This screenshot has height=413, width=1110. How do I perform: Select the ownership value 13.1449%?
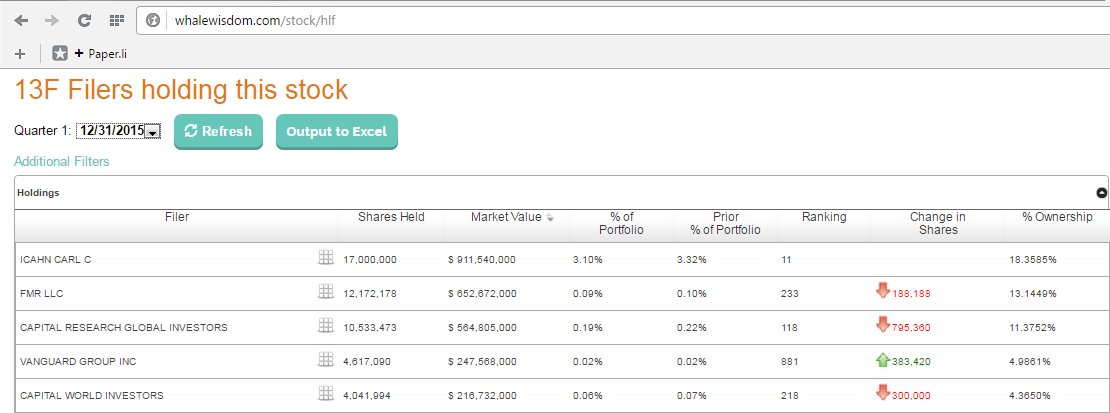pyautogui.click(x=1033, y=293)
